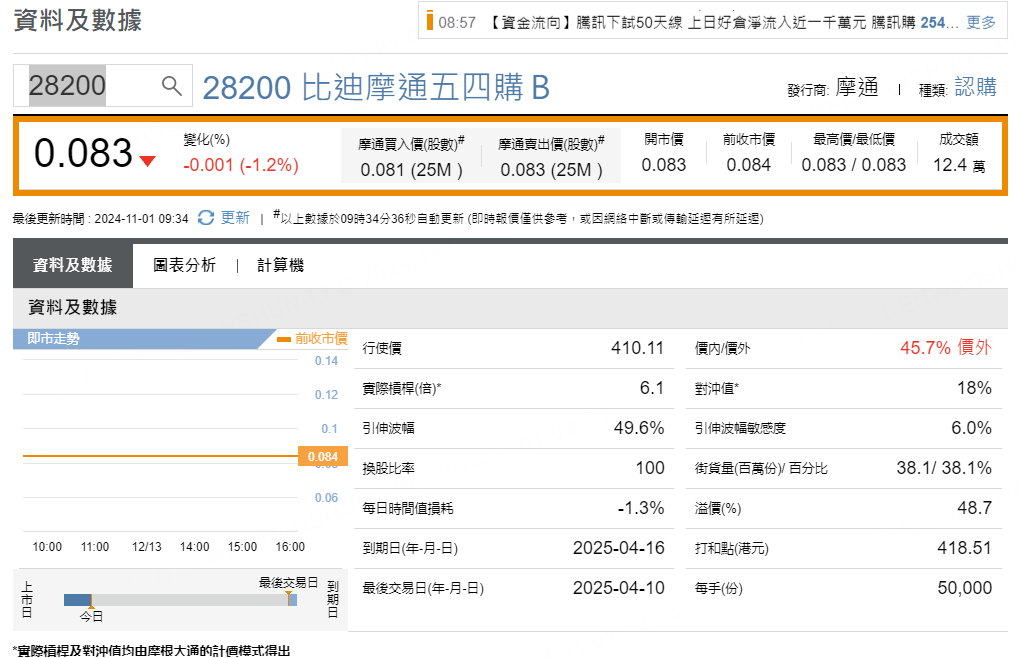Click the circular refresh arrows icon

click(x=206, y=218)
